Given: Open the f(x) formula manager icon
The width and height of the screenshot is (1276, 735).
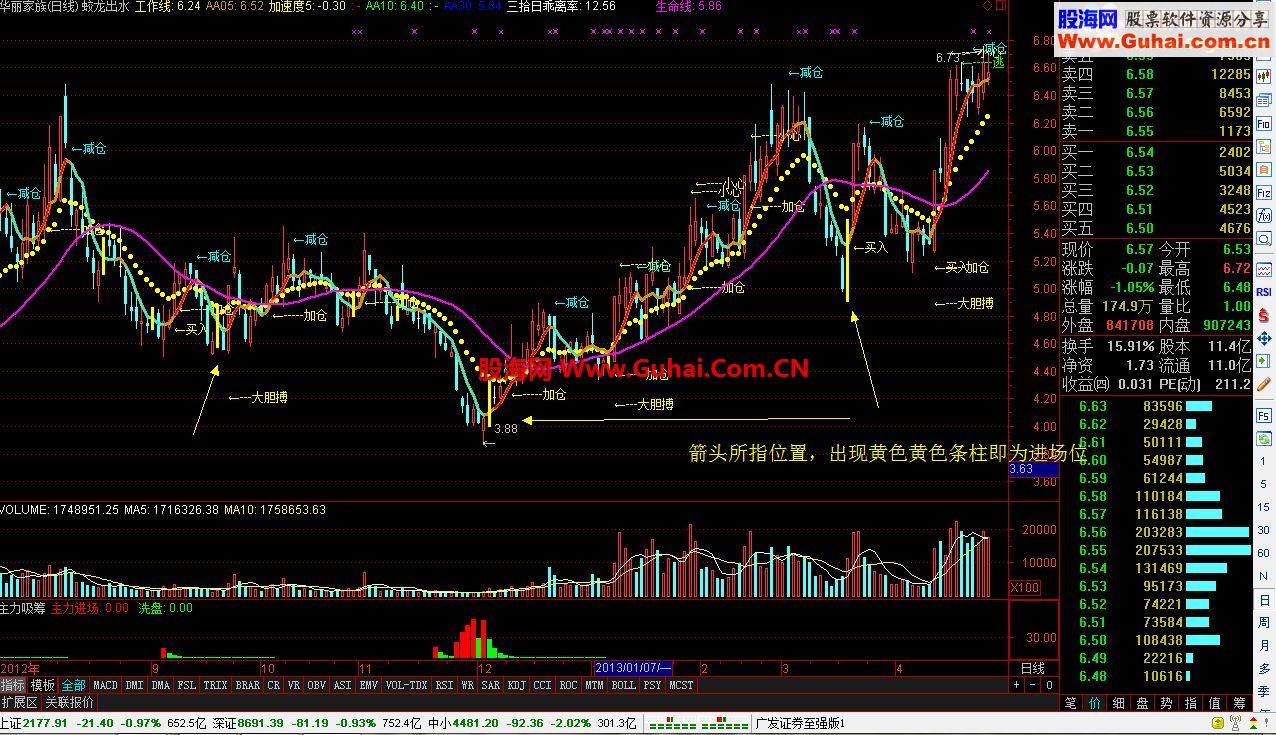Looking at the screenshot, I should point(1264,215).
